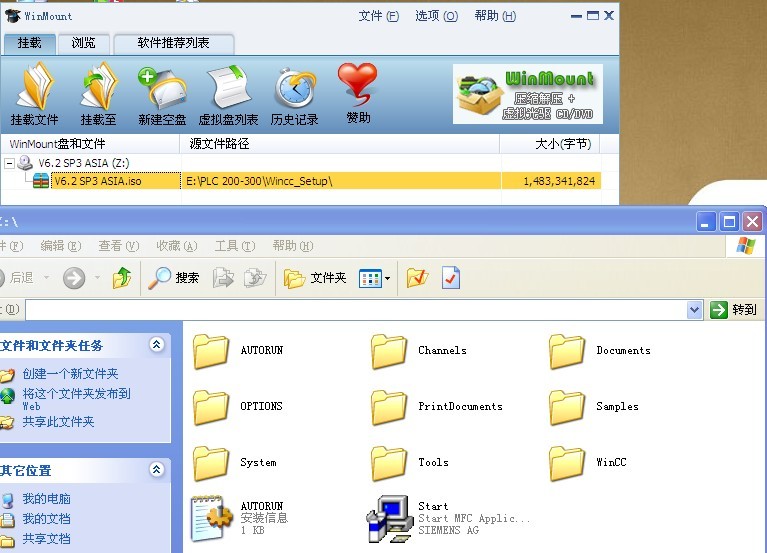Select the Channels folder
The image size is (767, 553).
pyautogui.click(x=418, y=351)
